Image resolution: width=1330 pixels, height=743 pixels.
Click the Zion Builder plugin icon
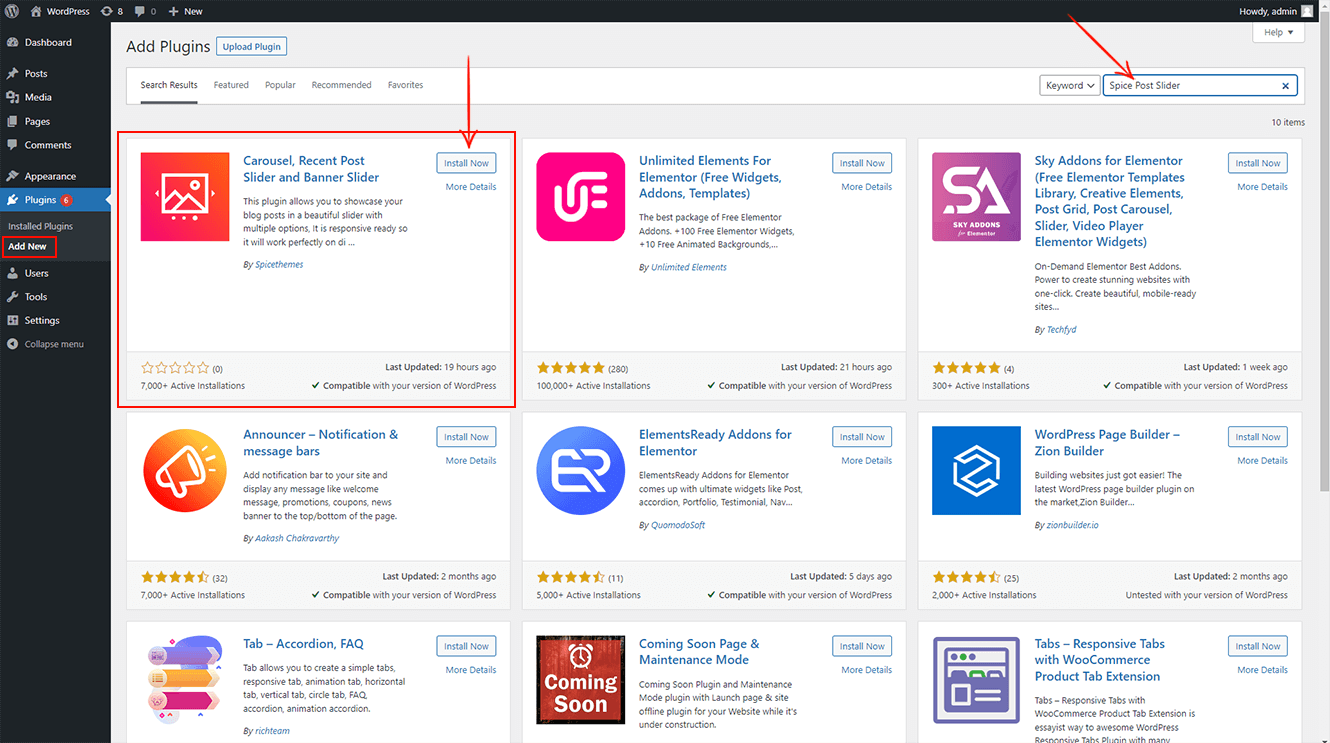click(976, 470)
